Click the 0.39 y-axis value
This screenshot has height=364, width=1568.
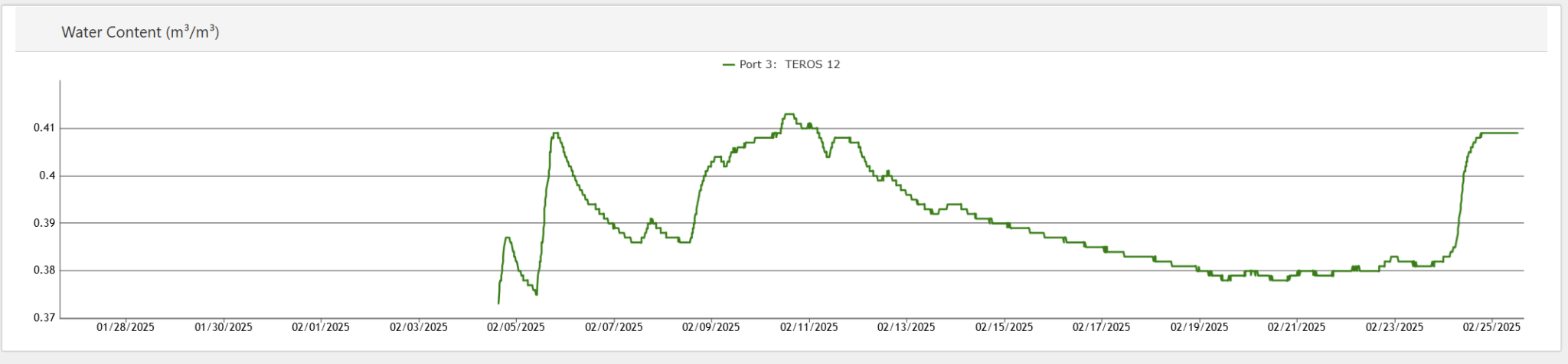tap(44, 223)
